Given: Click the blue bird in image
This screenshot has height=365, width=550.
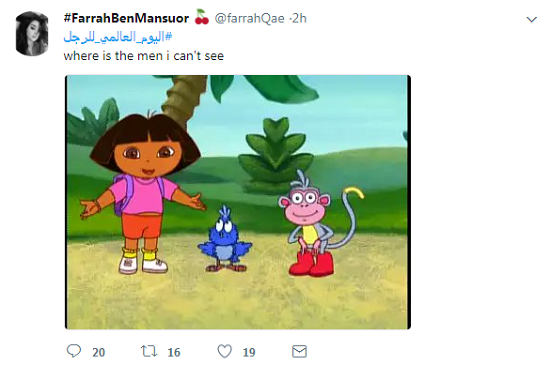Looking at the screenshot, I should (x=224, y=240).
